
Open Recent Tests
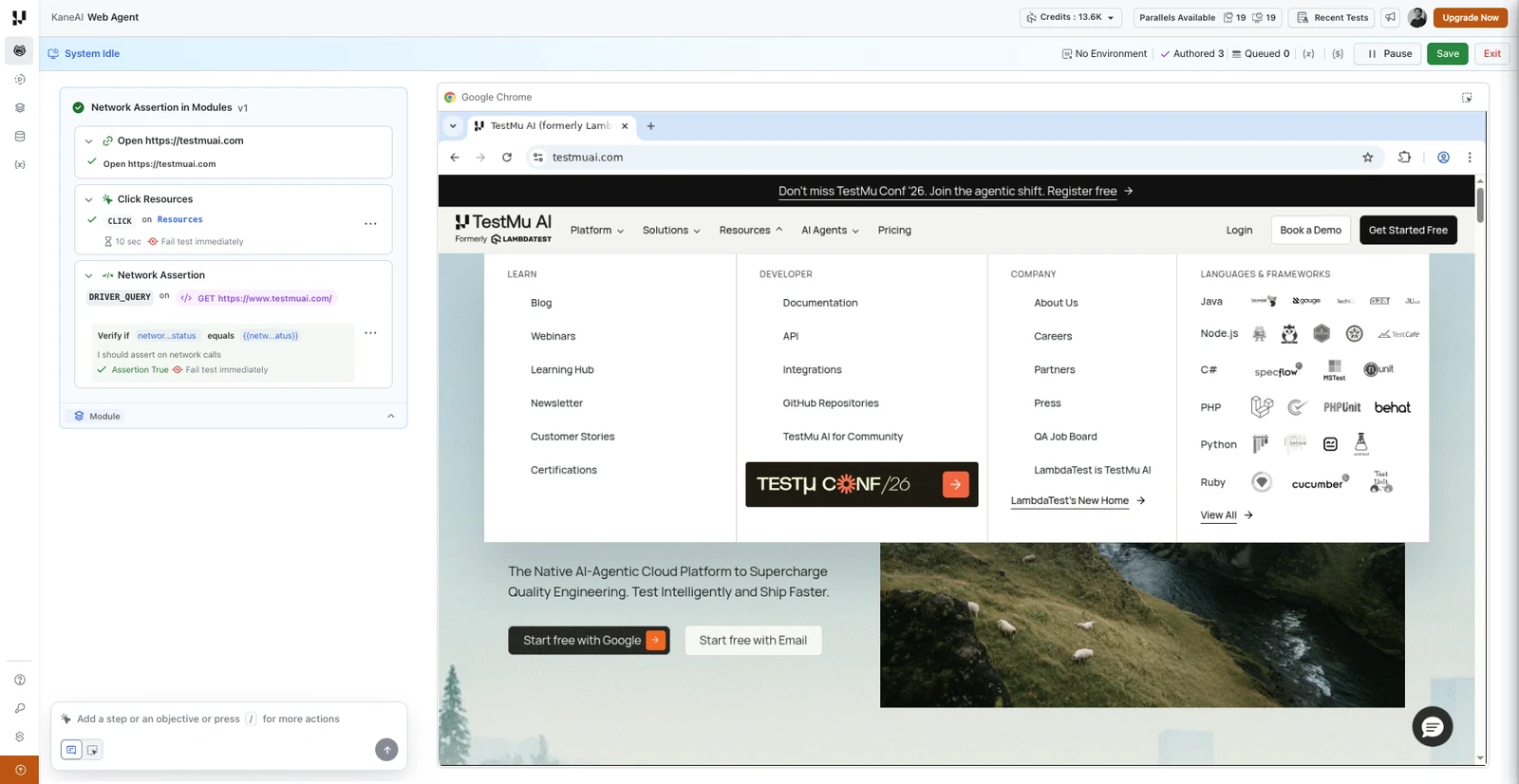(1332, 17)
